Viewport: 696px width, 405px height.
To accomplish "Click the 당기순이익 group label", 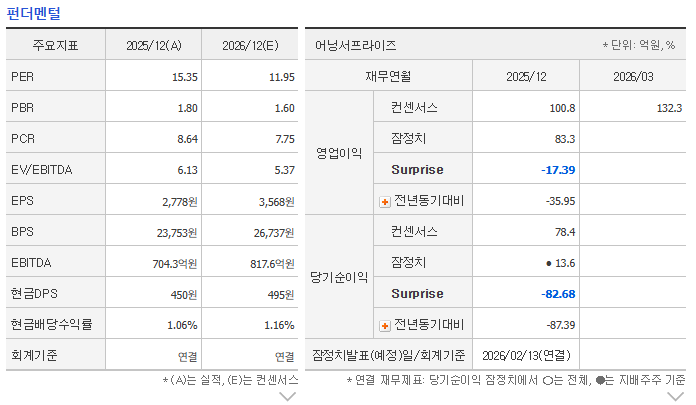I will [x=339, y=278].
